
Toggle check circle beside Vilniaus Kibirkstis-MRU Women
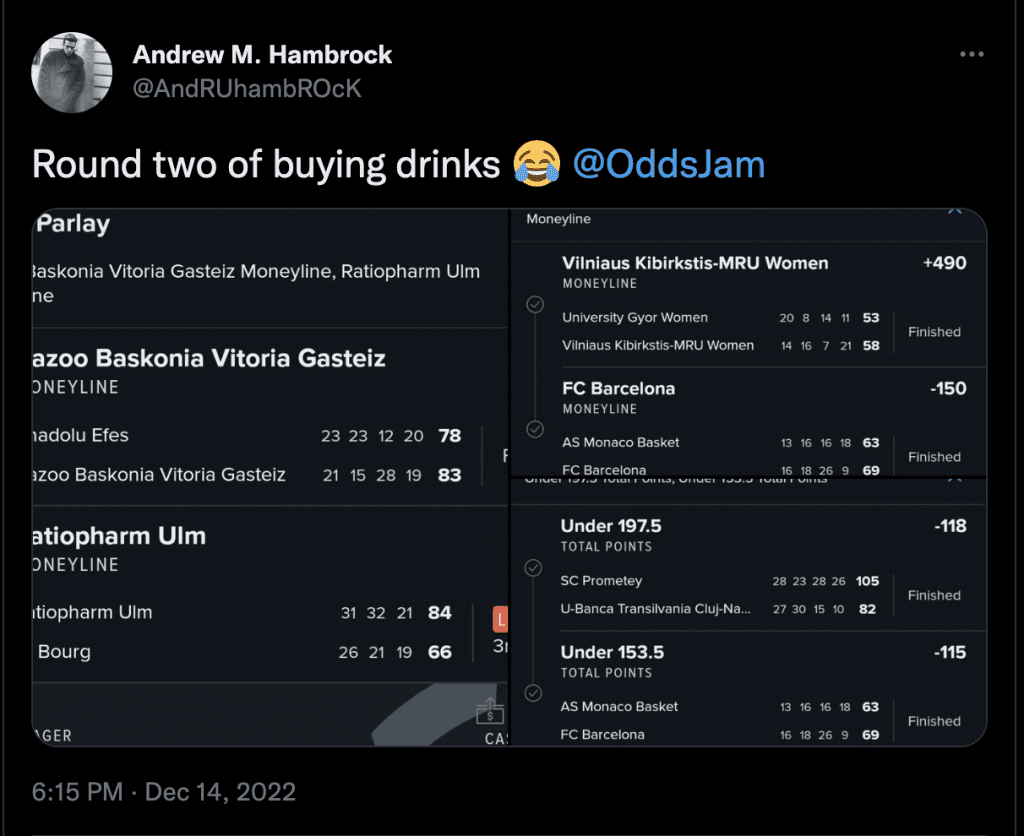point(535,304)
